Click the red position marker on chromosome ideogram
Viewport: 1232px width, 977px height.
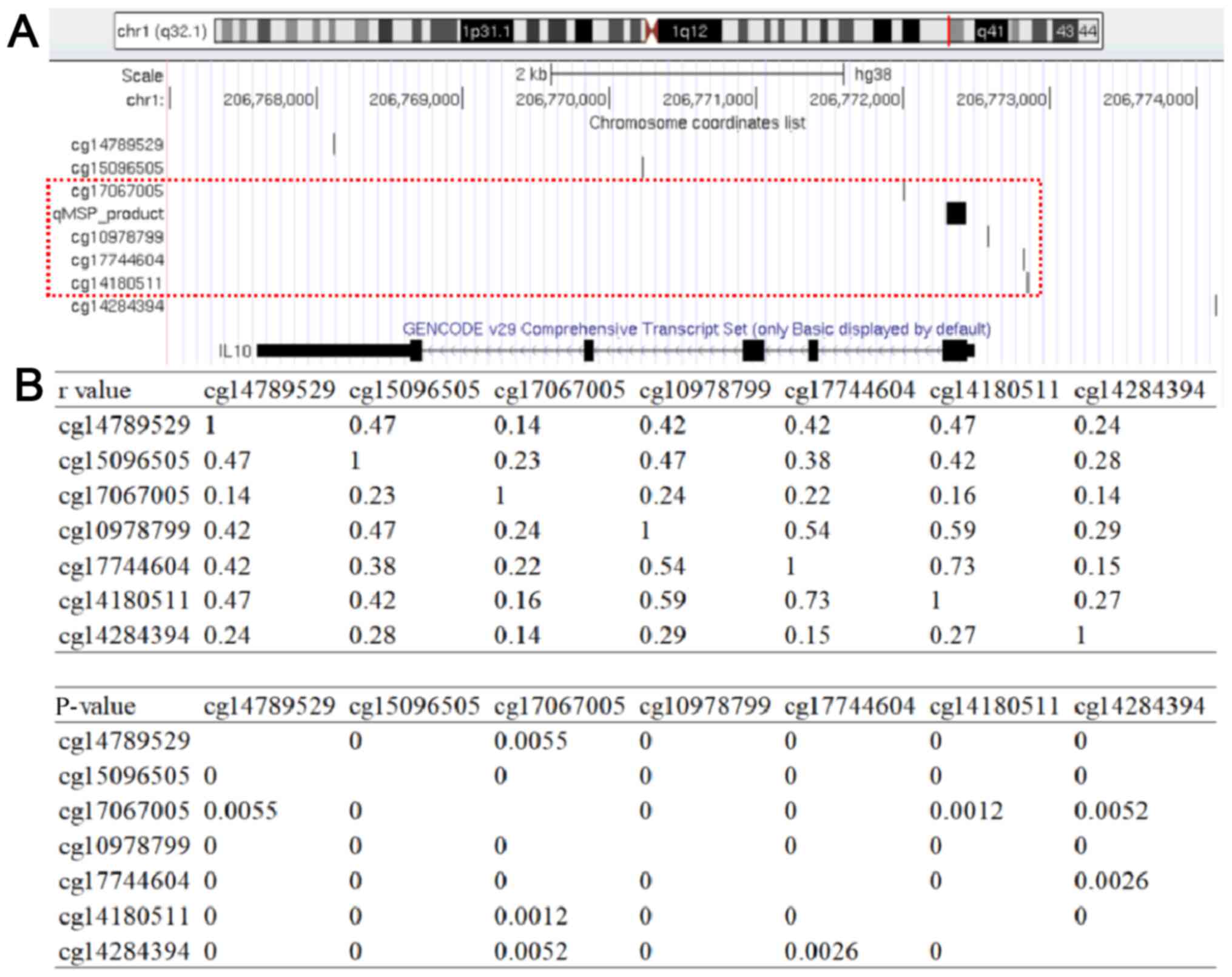click(949, 31)
